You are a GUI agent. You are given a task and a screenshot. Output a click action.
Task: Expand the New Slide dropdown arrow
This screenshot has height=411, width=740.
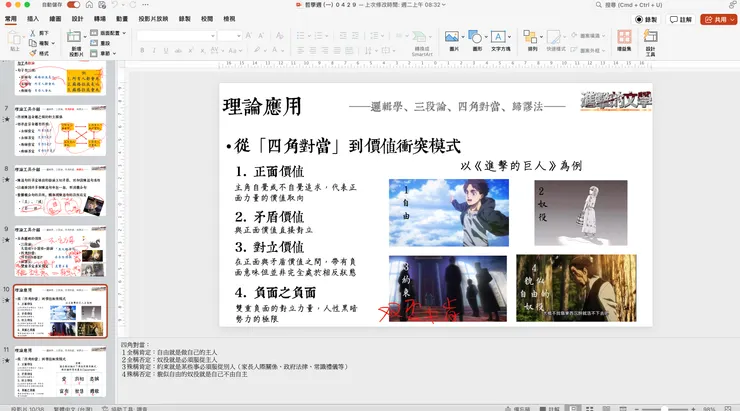tap(85, 37)
